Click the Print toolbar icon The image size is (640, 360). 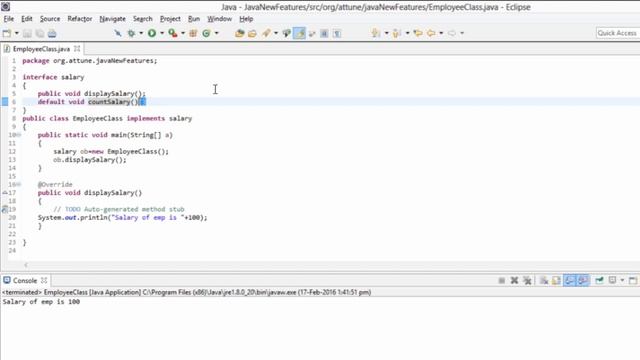[x=52, y=33]
